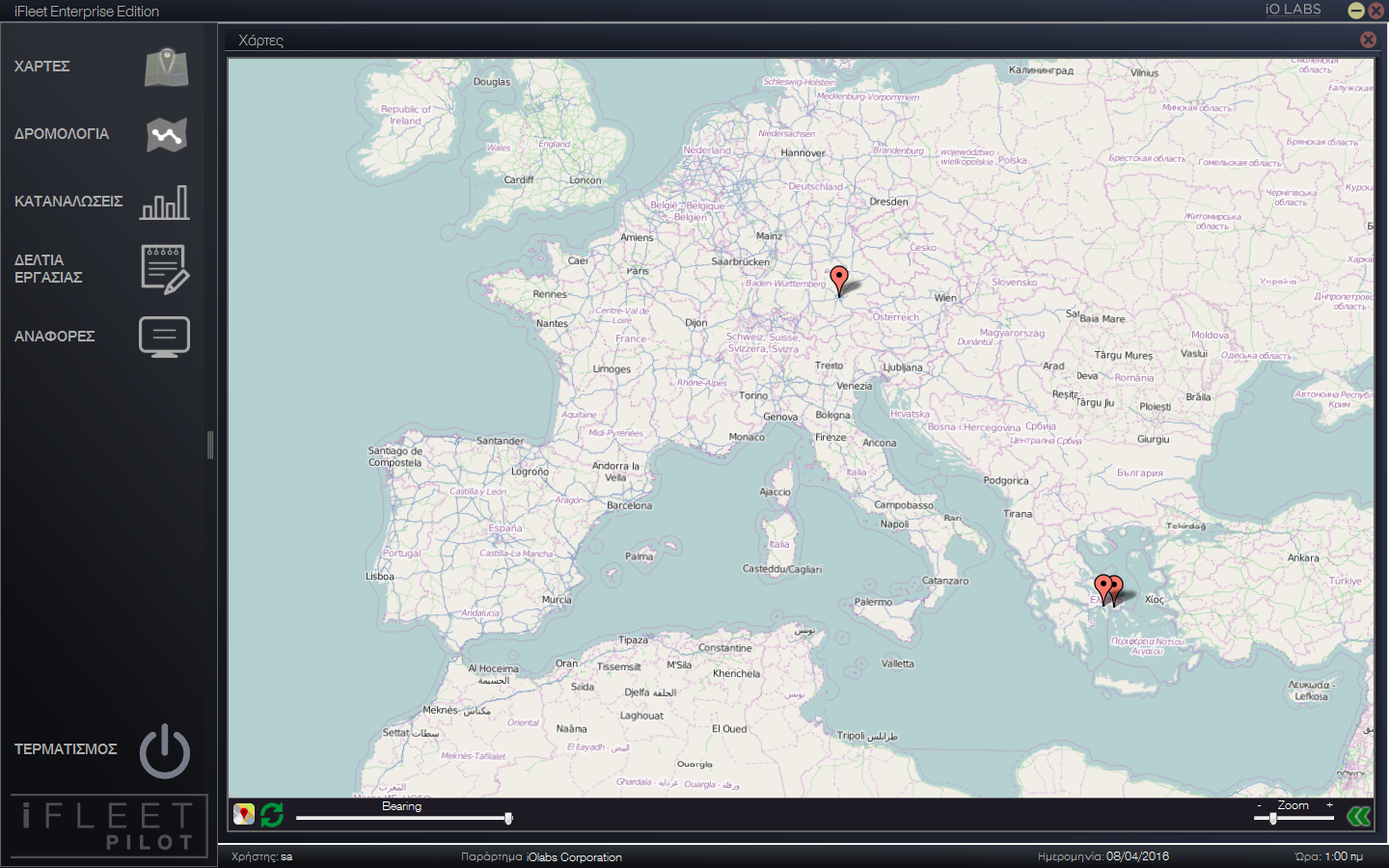Click the Zoom slider handle
The image size is (1389, 868).
tap(1273, 818)
